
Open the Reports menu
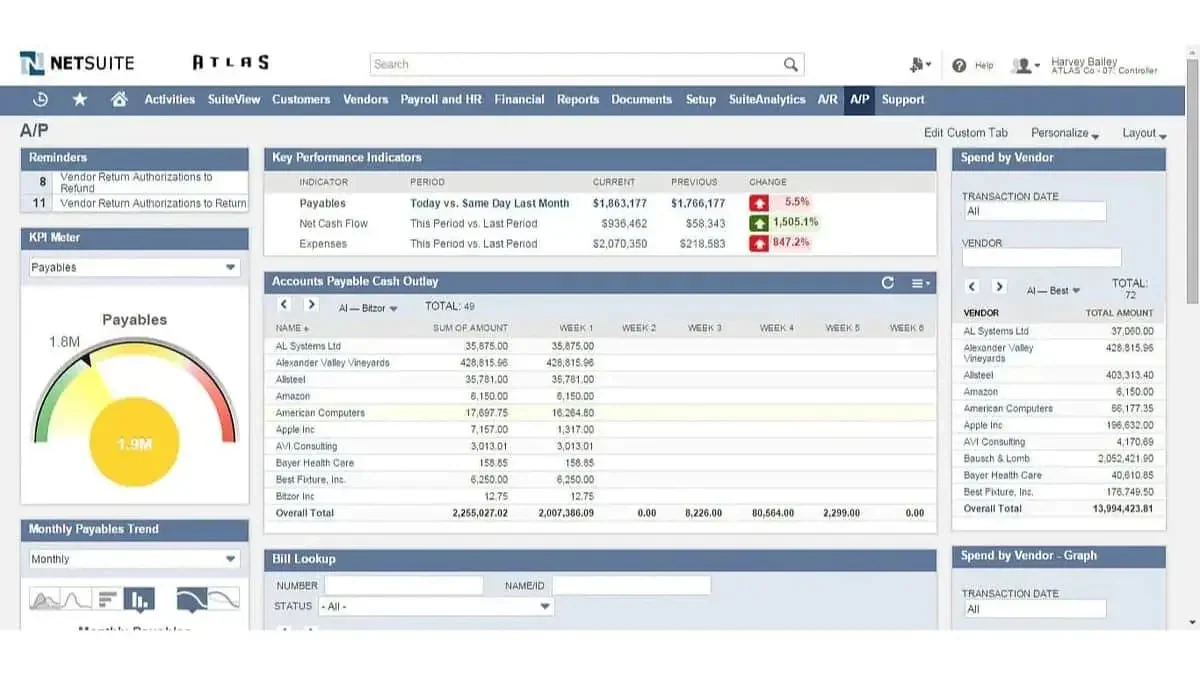click(x=578, y=99)
